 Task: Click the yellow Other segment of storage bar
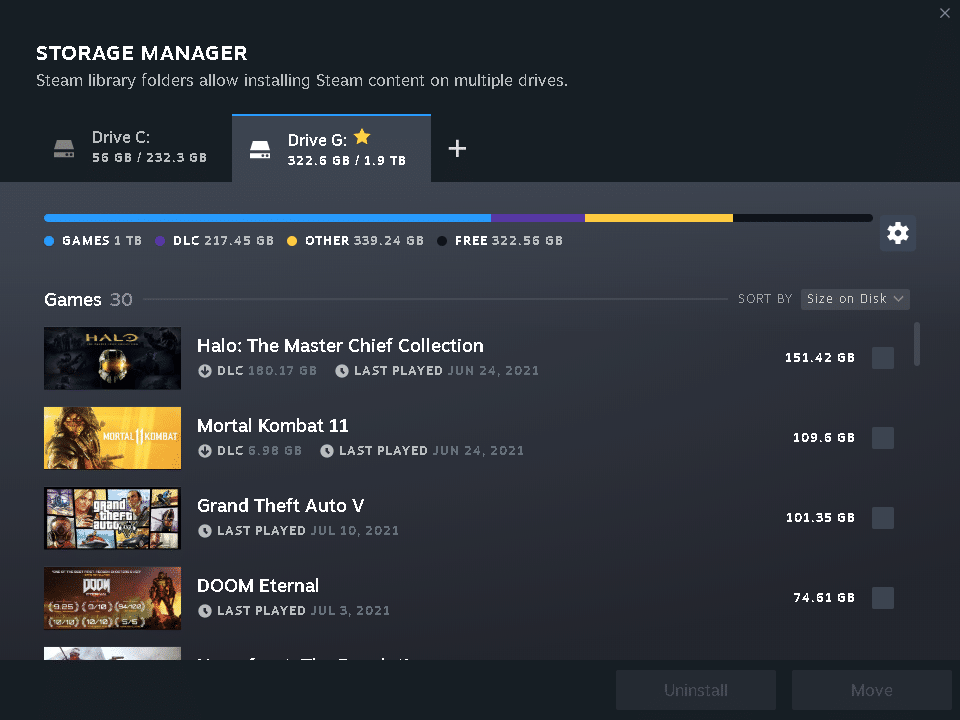pyautogui.click(x=659, y=218)
